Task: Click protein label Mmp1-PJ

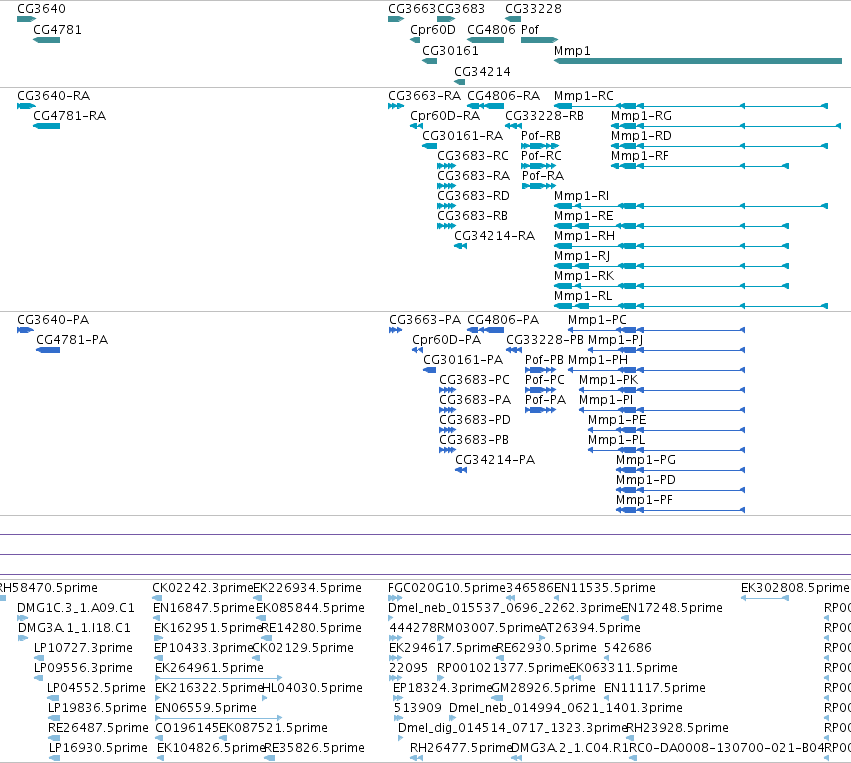Action: pos(615,340)
